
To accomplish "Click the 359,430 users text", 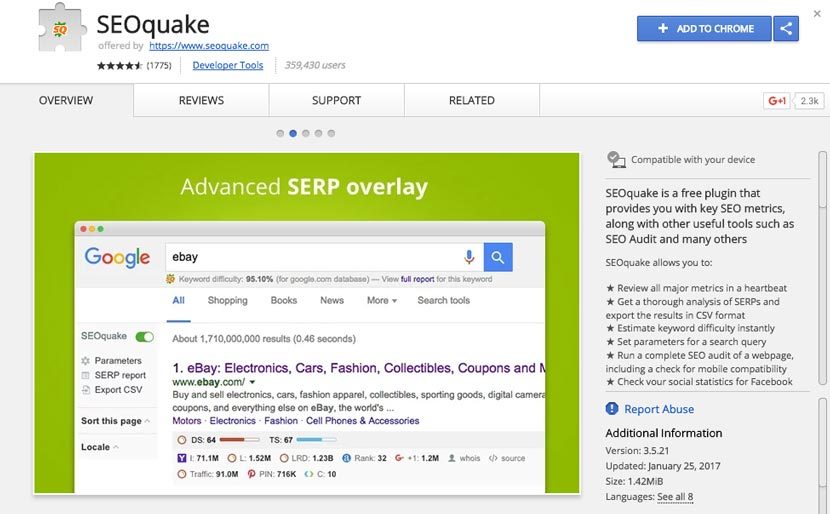I will point(315,65).
